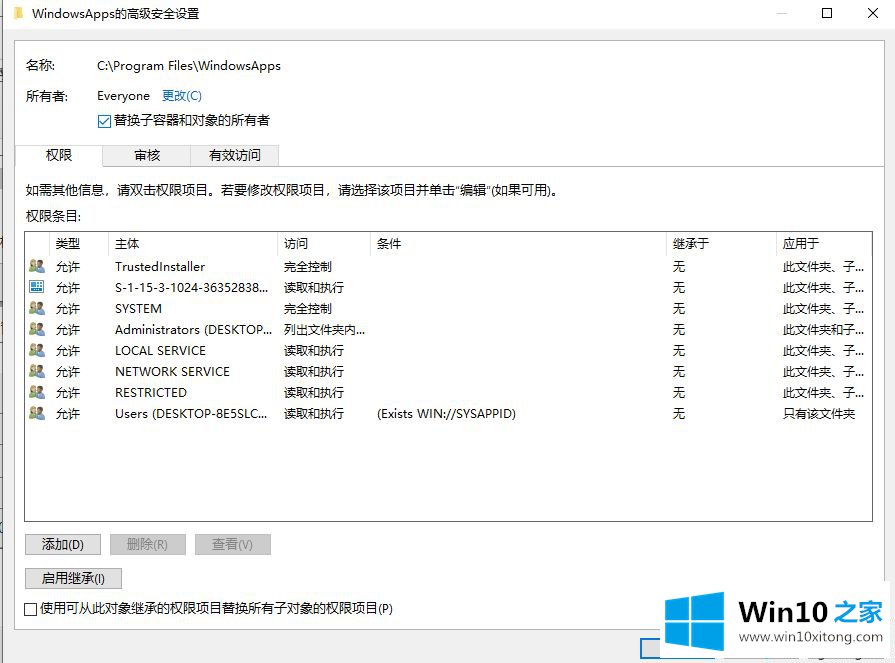
Task: Click the RESTRICTED row user icon
Action: click(37, 393)
